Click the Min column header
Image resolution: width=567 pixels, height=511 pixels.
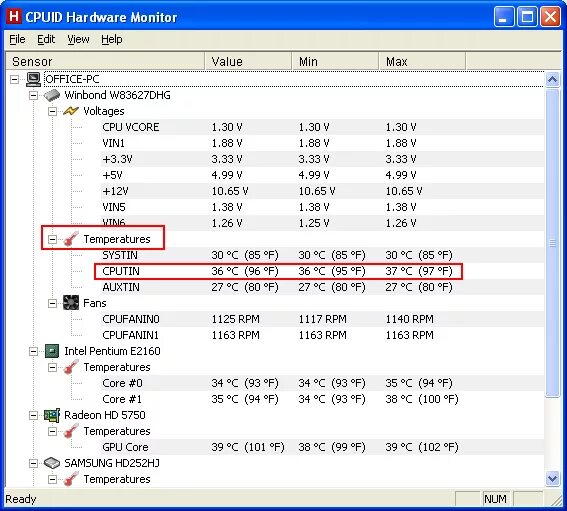click(x=335, y=61)
